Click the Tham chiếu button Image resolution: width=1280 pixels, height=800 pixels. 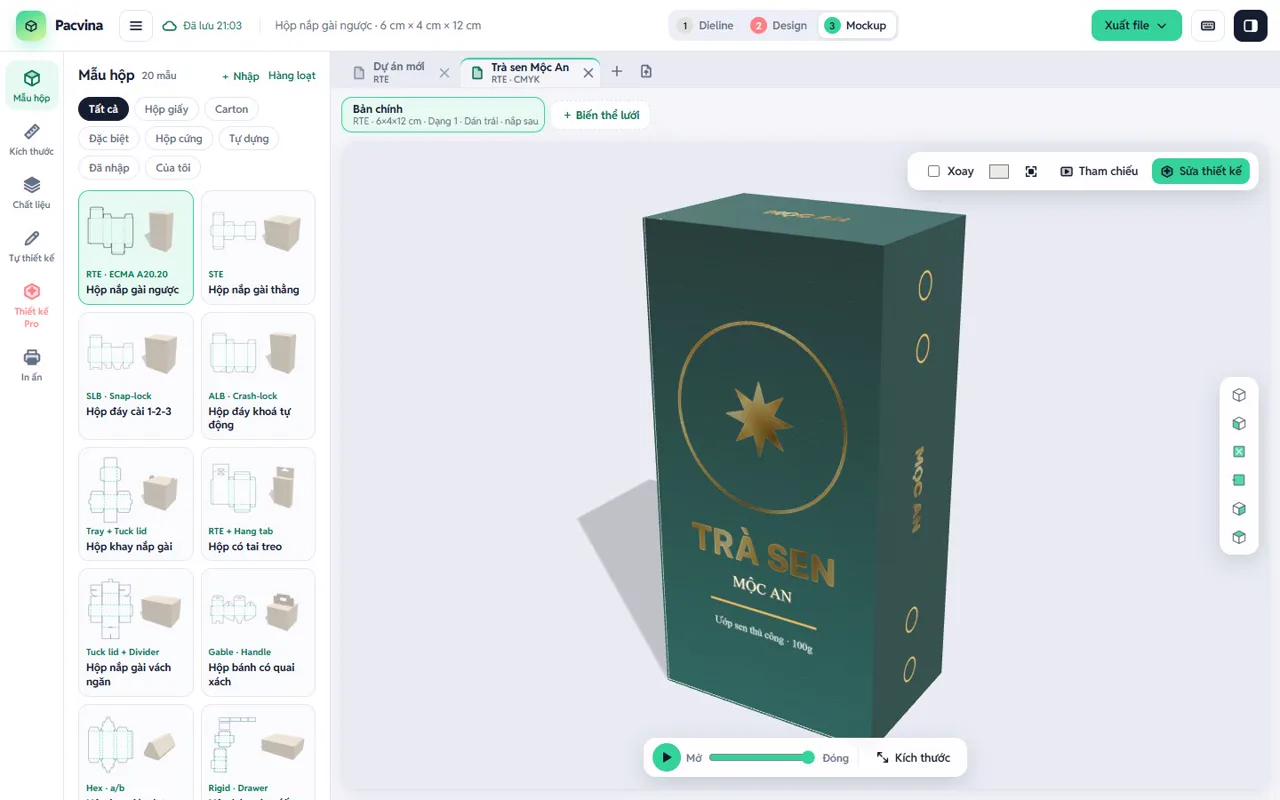point(1099,171)
